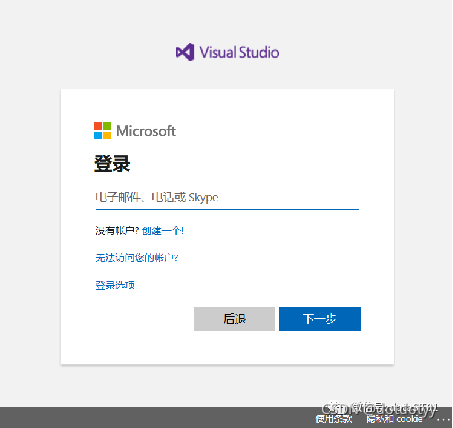
Task: Click the 后退 back button
Action: point(234,319)
